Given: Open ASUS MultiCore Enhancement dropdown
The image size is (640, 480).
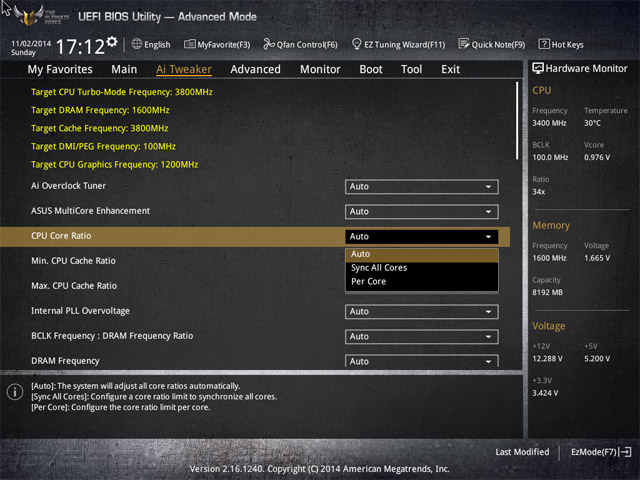Looking at the screenshot, I should click(x=422, y=211).
